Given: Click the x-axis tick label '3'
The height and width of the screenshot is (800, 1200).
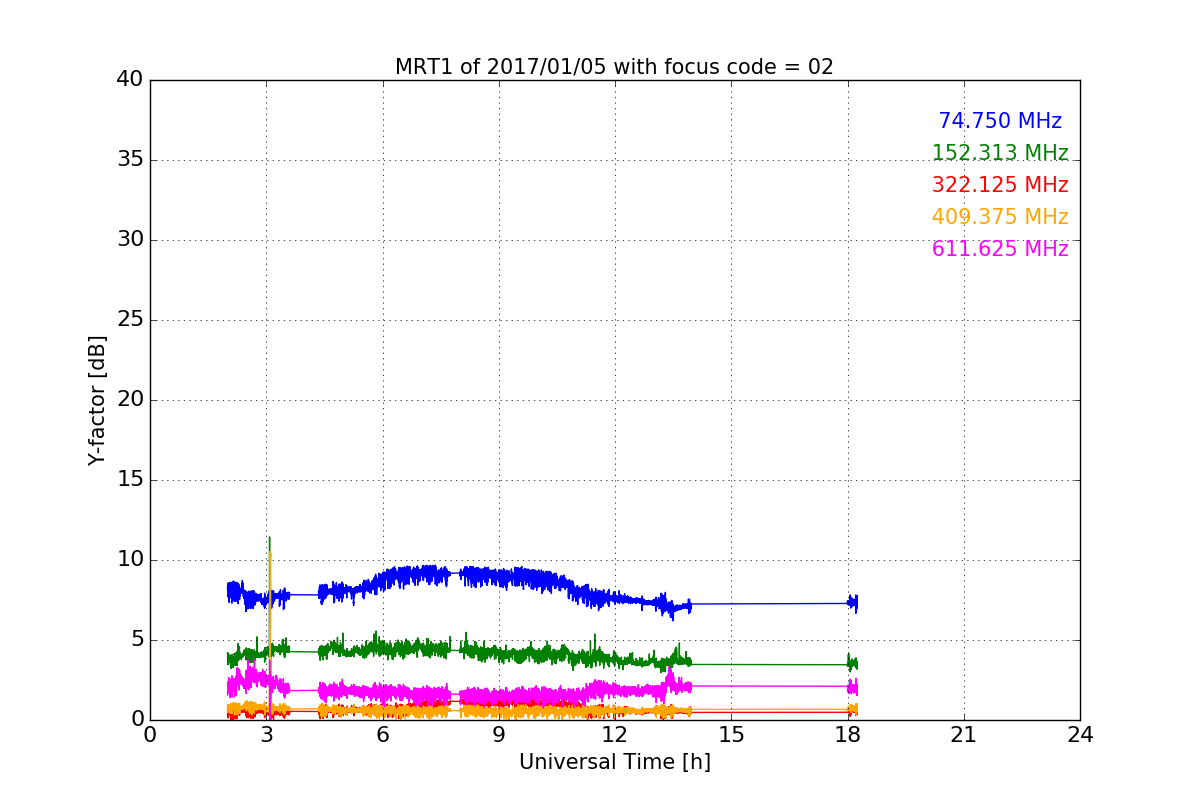Looking at the screenshot, I should point(266,735).
